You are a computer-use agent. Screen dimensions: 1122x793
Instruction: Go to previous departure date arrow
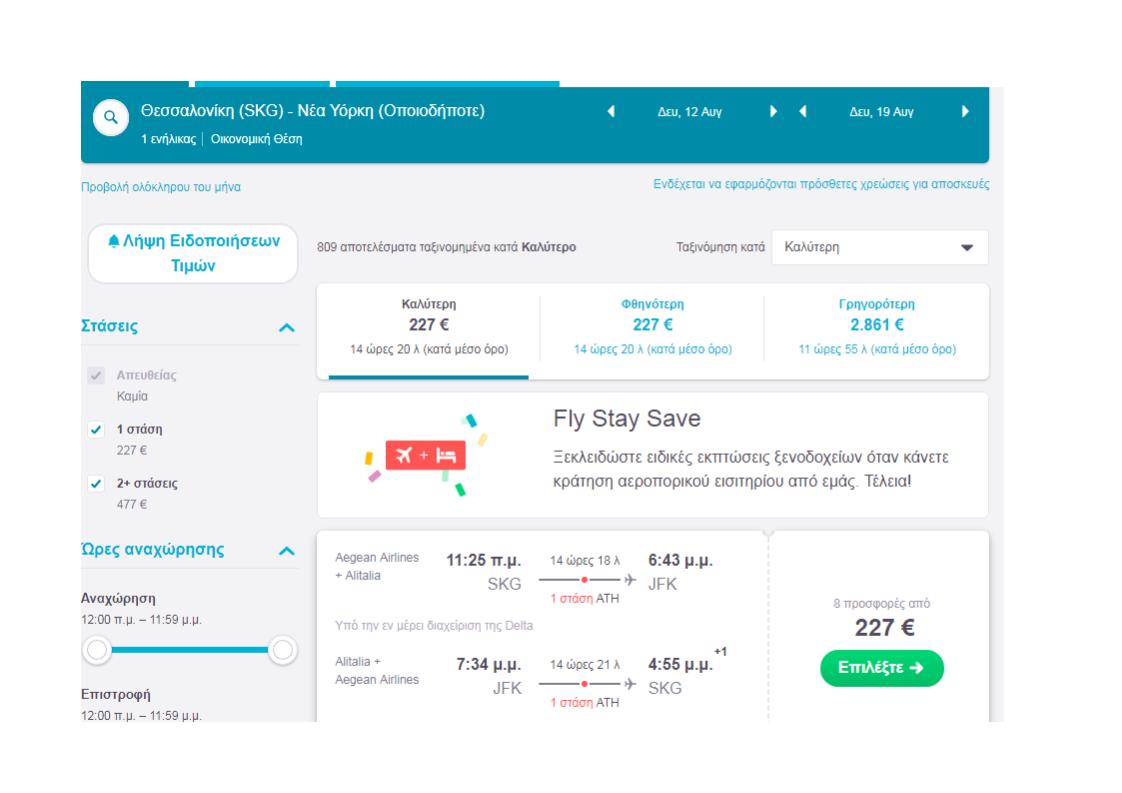pyautogui.click(x=611, y=112)
